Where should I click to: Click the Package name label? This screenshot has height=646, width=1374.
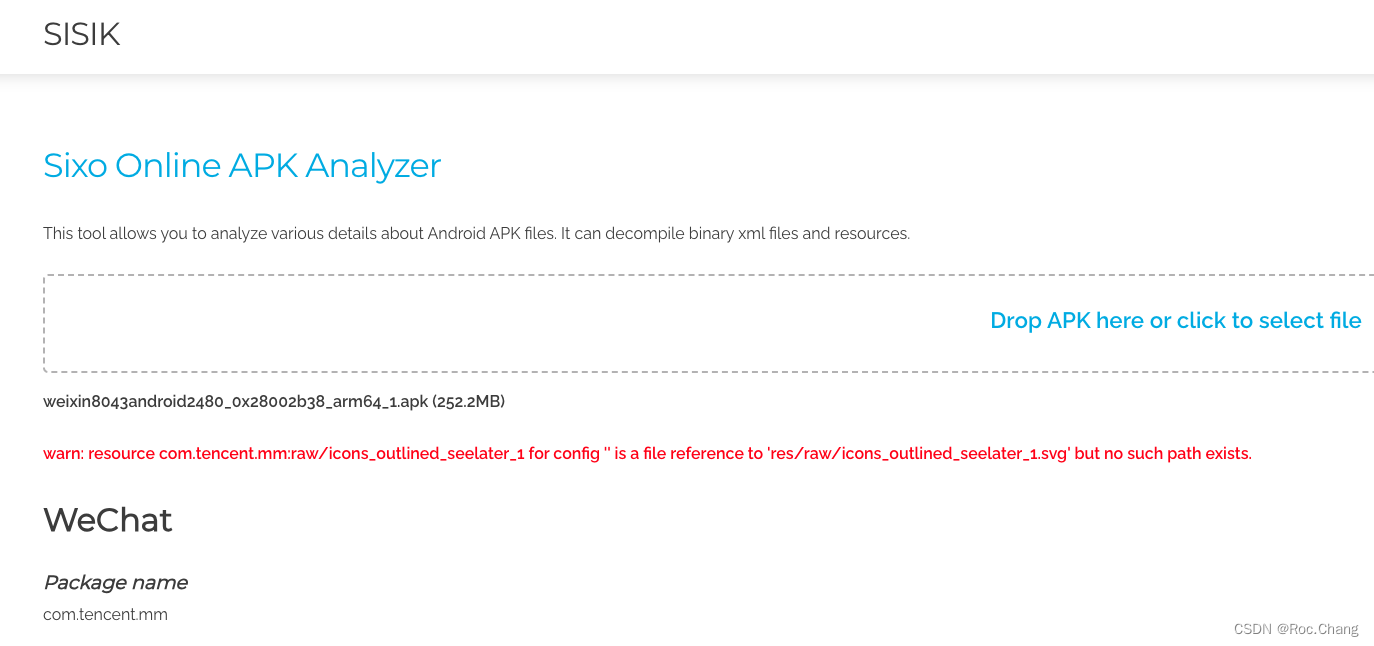tap(115, 582)
